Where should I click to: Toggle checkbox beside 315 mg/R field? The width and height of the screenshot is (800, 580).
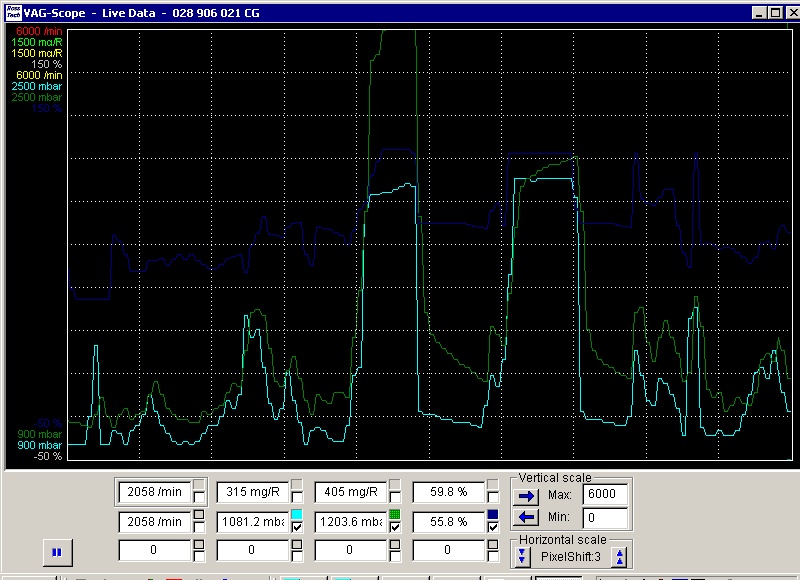click(x=297, y=497)
